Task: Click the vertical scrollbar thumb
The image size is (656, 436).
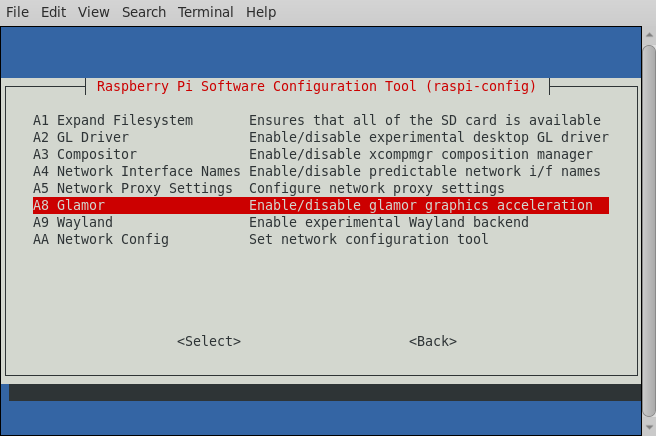Action: pyautogui.click(x=649, y=231)
